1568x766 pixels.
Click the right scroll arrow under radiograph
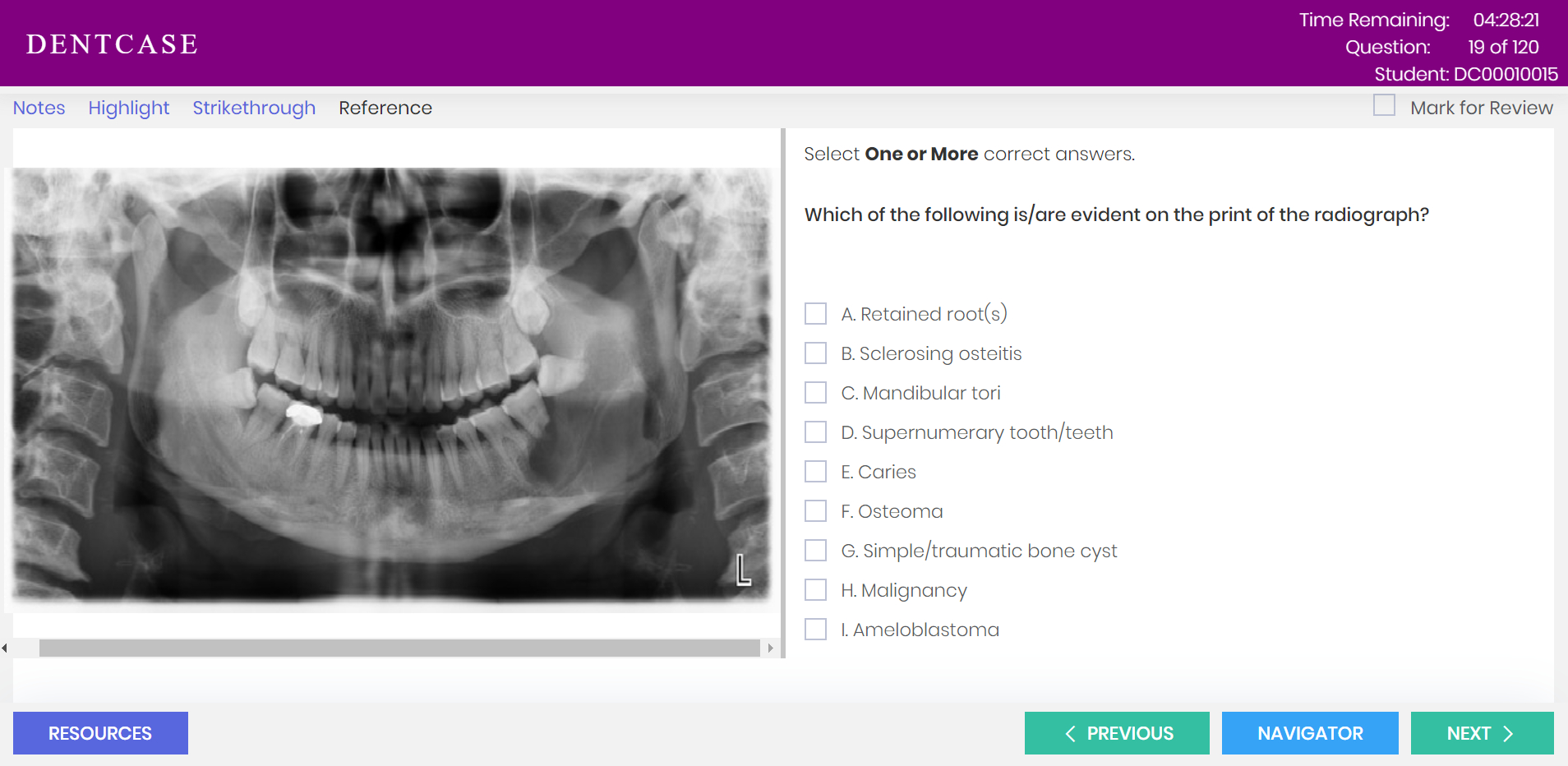click(x=770, y=648)
